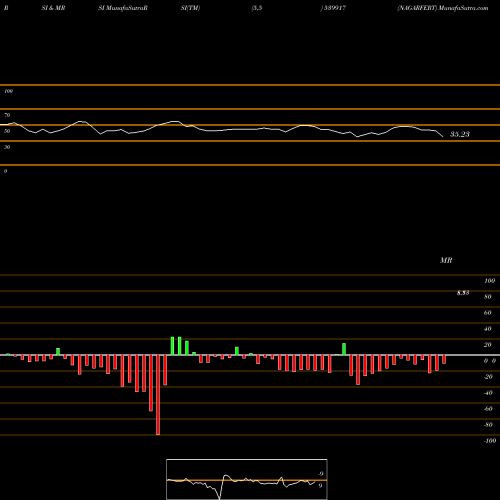Viewport: 500px width, 500px height.
Task: Click the MR axis label 40
Action: click(488, 329)
